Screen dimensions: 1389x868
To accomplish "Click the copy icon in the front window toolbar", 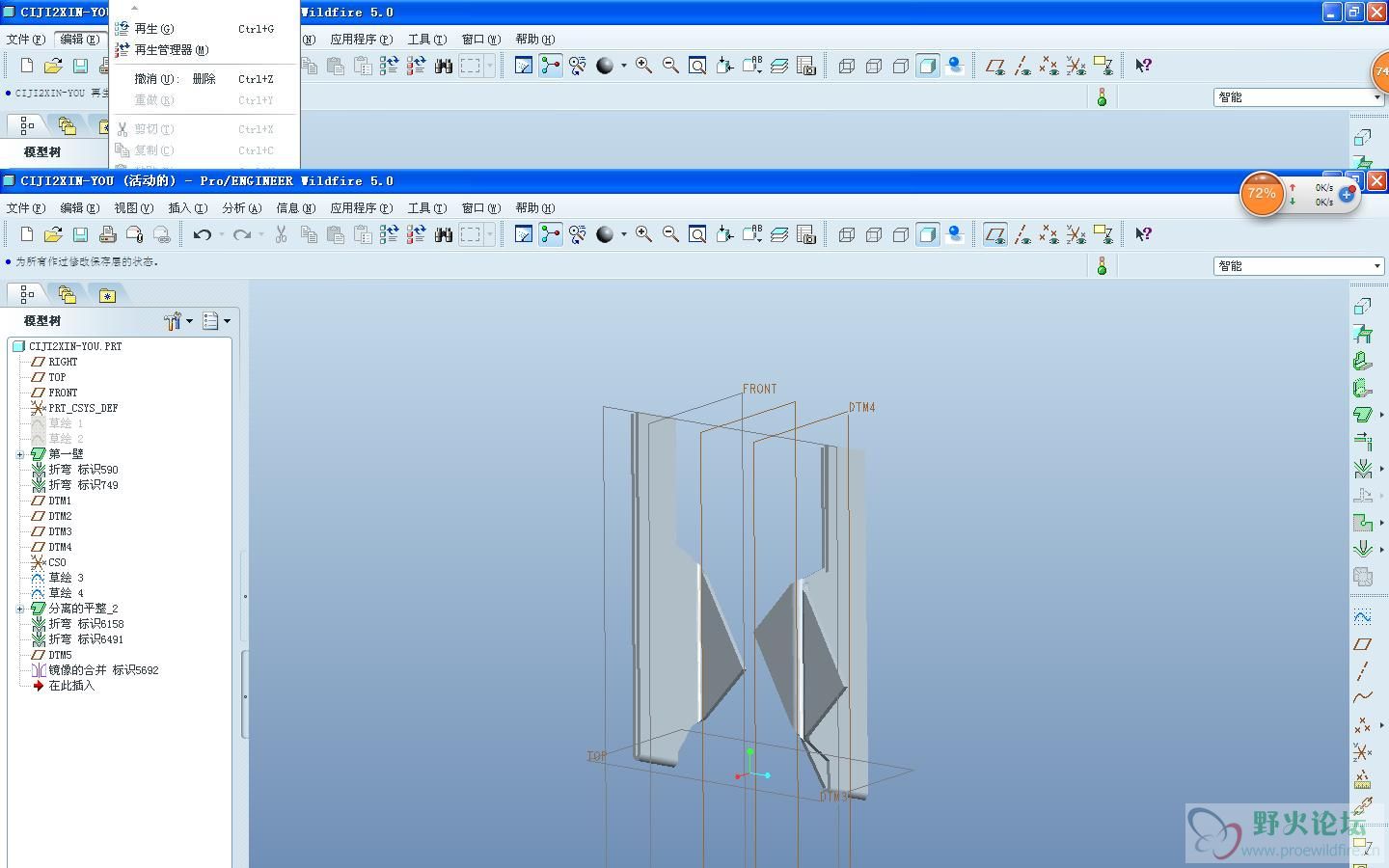I will 309,234.
